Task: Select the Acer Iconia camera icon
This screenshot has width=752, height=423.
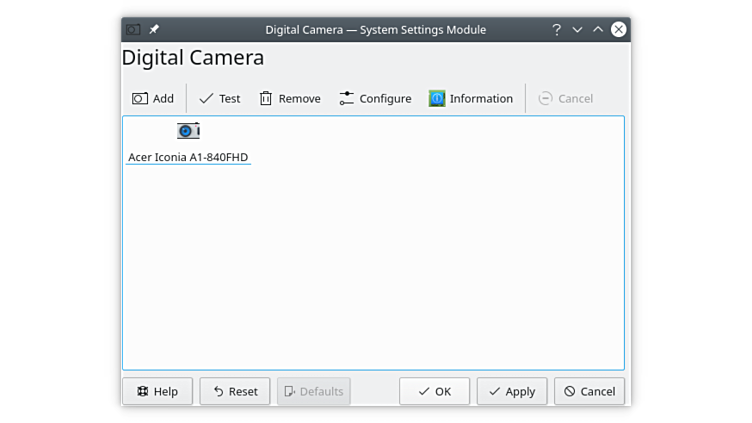Action: point(188,131)
